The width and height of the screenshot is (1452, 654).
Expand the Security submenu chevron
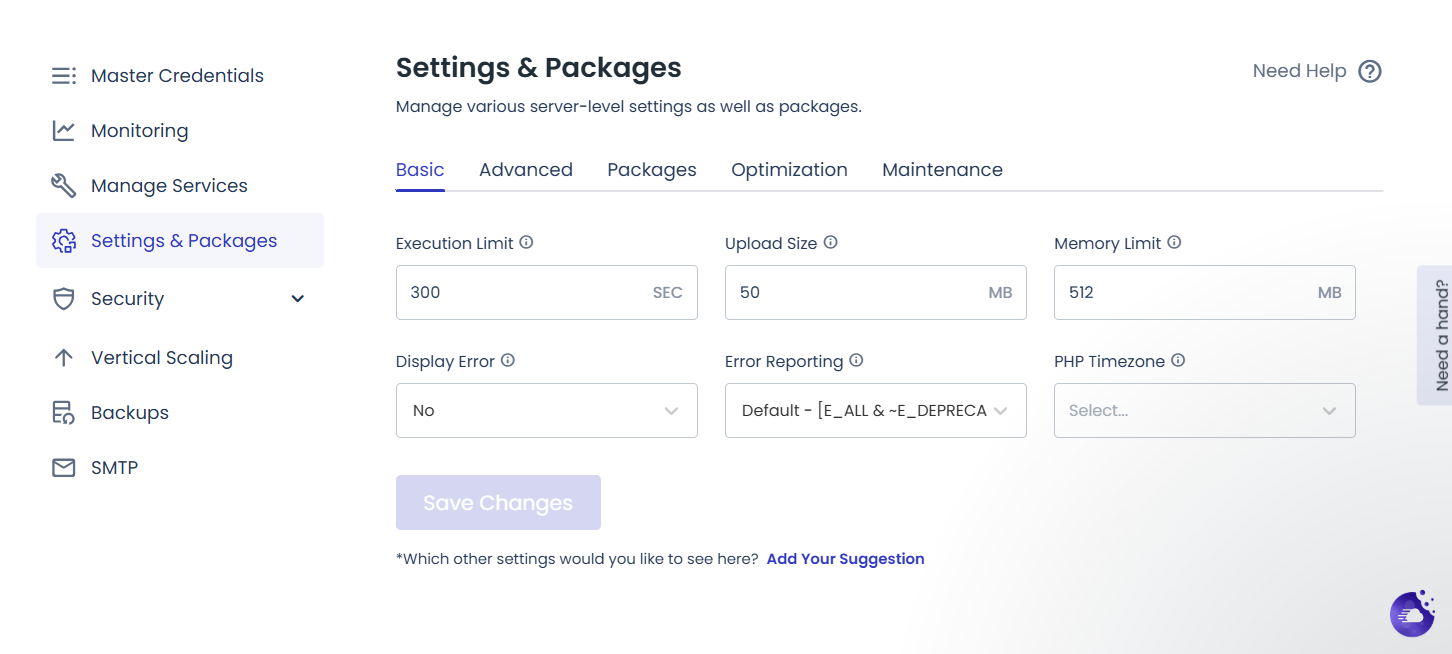pyautogui.click(x=297, y=299)
